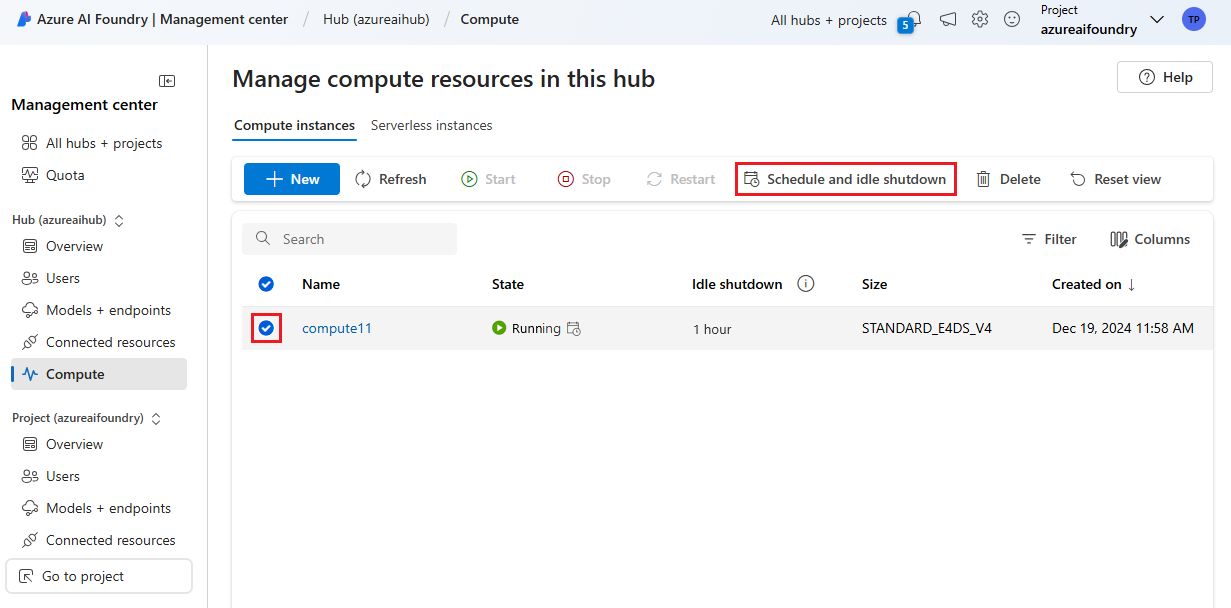The width and height of the screenshot is (1231, 608).
Task: Open Project Models + endpoints in sidebar
Action: coord(98,508)
